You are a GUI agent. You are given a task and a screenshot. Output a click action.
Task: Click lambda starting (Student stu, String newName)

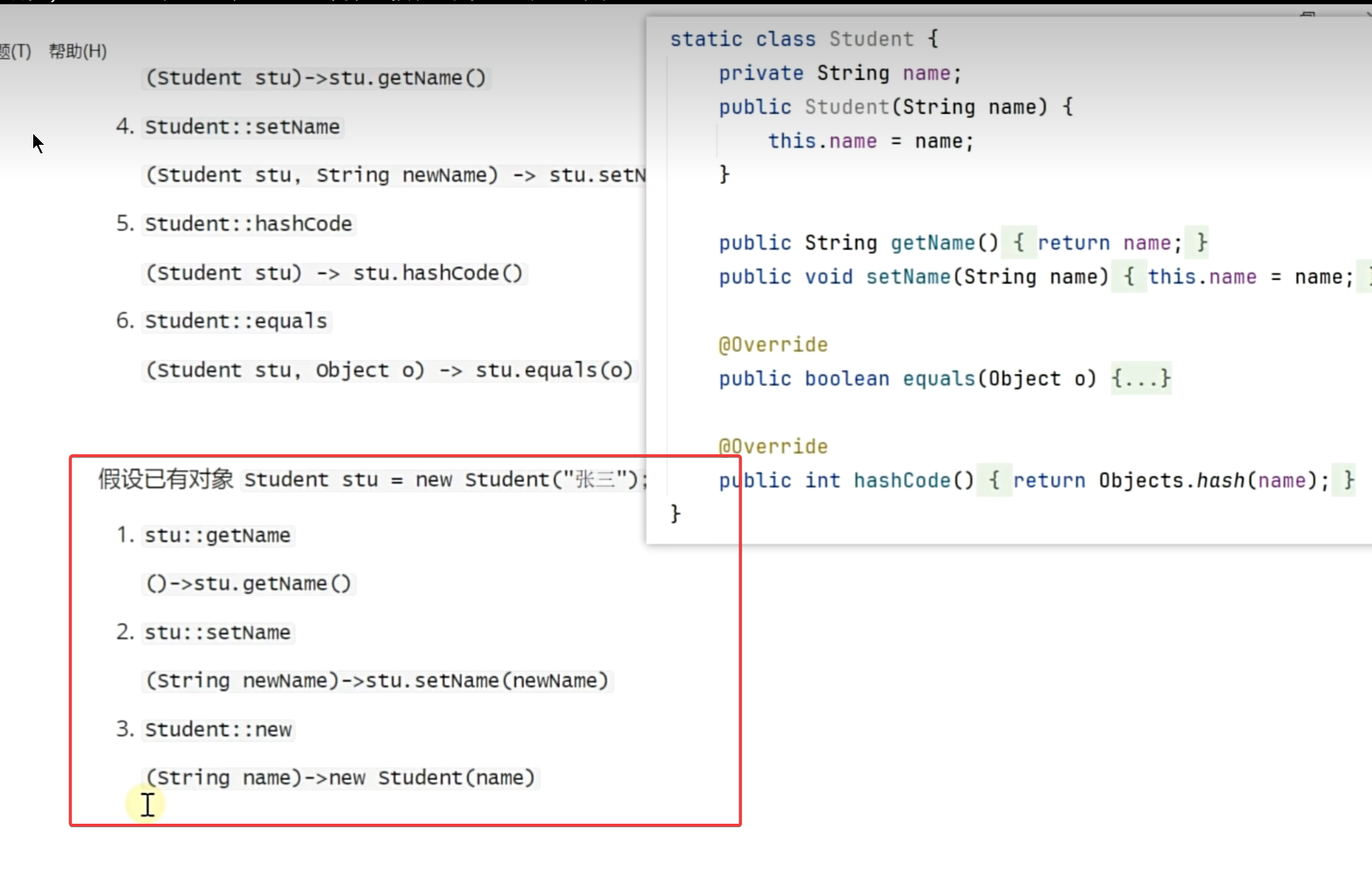(394, 175)
